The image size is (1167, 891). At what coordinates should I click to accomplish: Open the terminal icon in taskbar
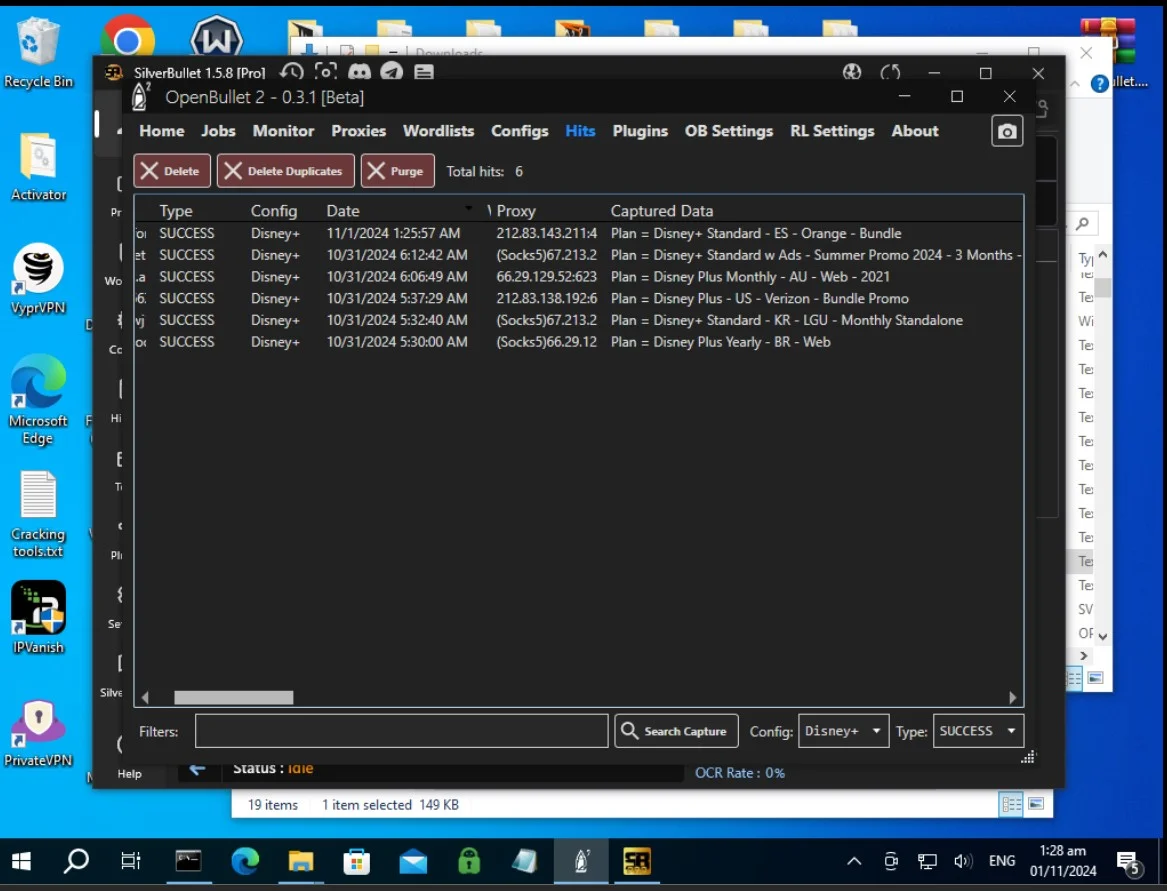[x=188, y=861]
